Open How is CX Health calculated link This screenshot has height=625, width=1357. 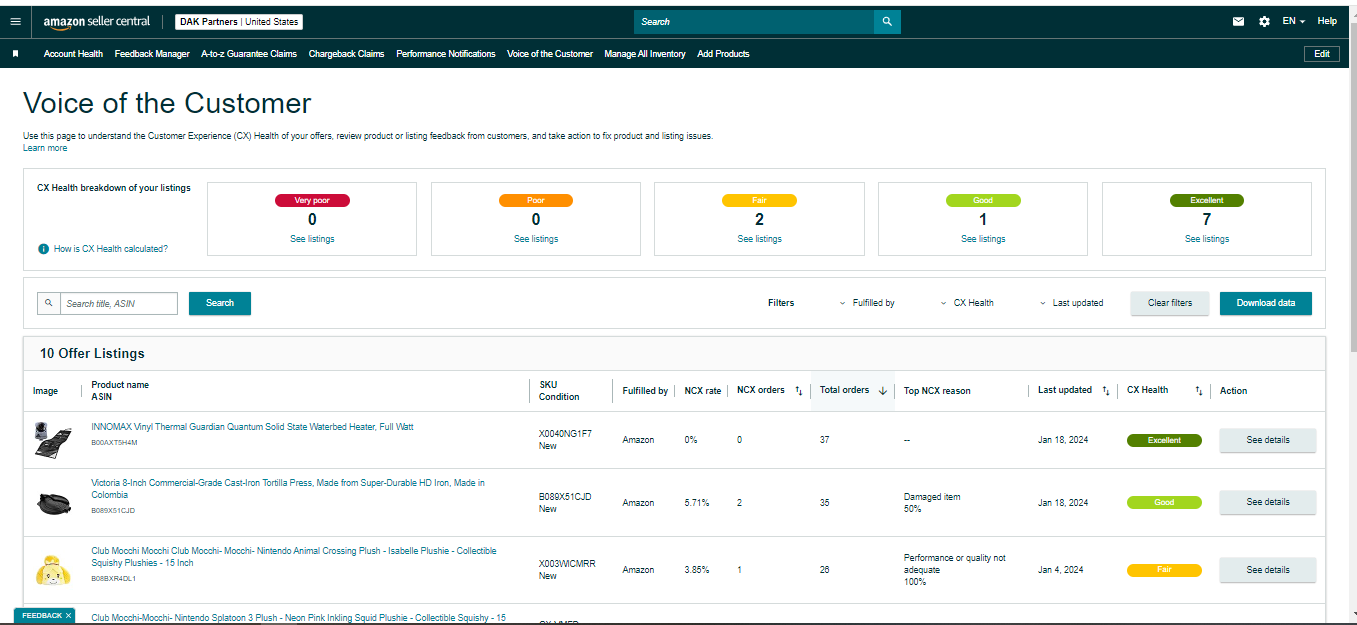[x=111, y=249]
